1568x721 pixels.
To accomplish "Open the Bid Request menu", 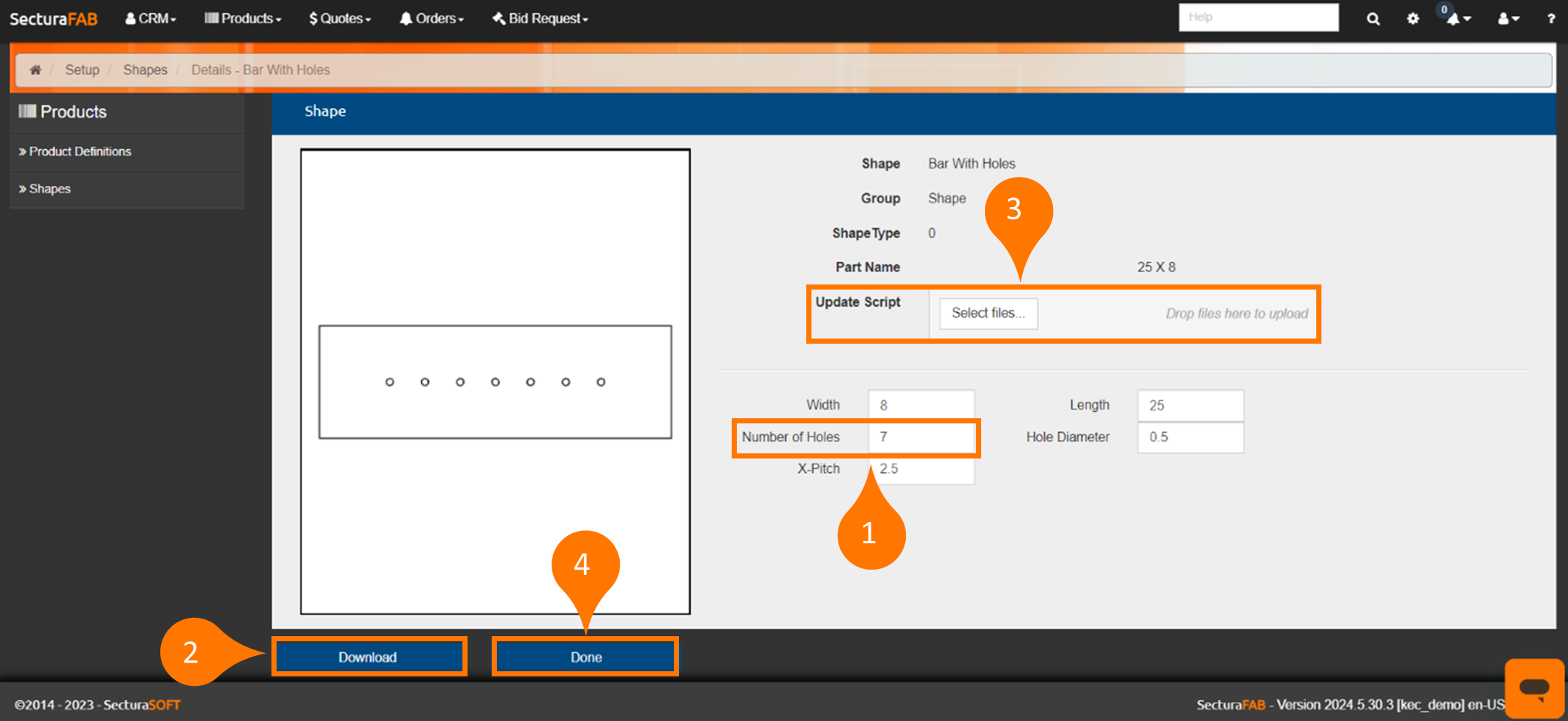I will click(x=541, y=18).
